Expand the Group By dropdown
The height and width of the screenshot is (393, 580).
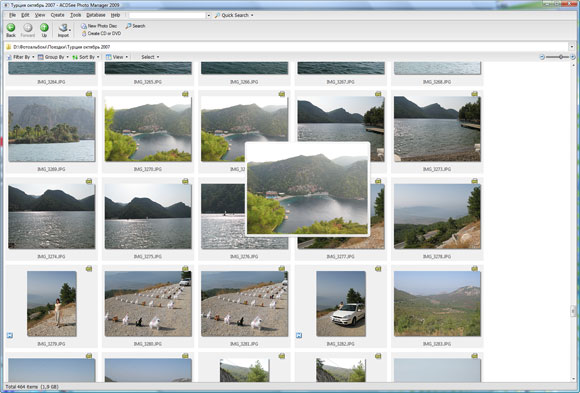click(53, 57)
